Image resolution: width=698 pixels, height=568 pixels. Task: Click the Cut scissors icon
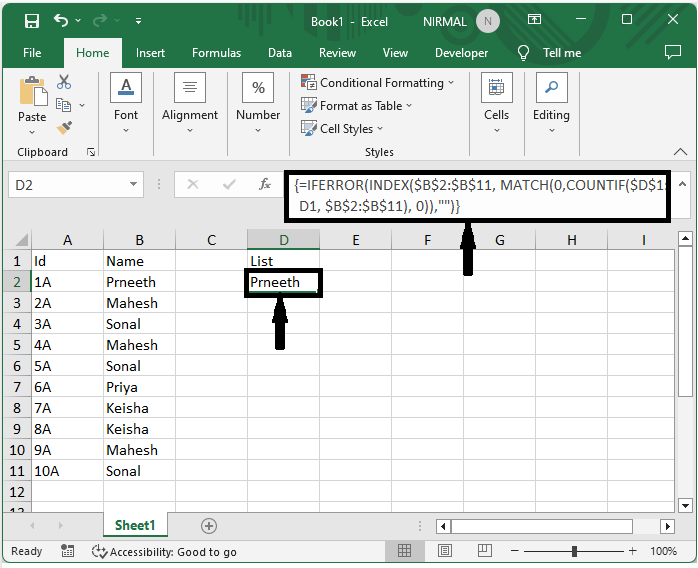[64, 83]
